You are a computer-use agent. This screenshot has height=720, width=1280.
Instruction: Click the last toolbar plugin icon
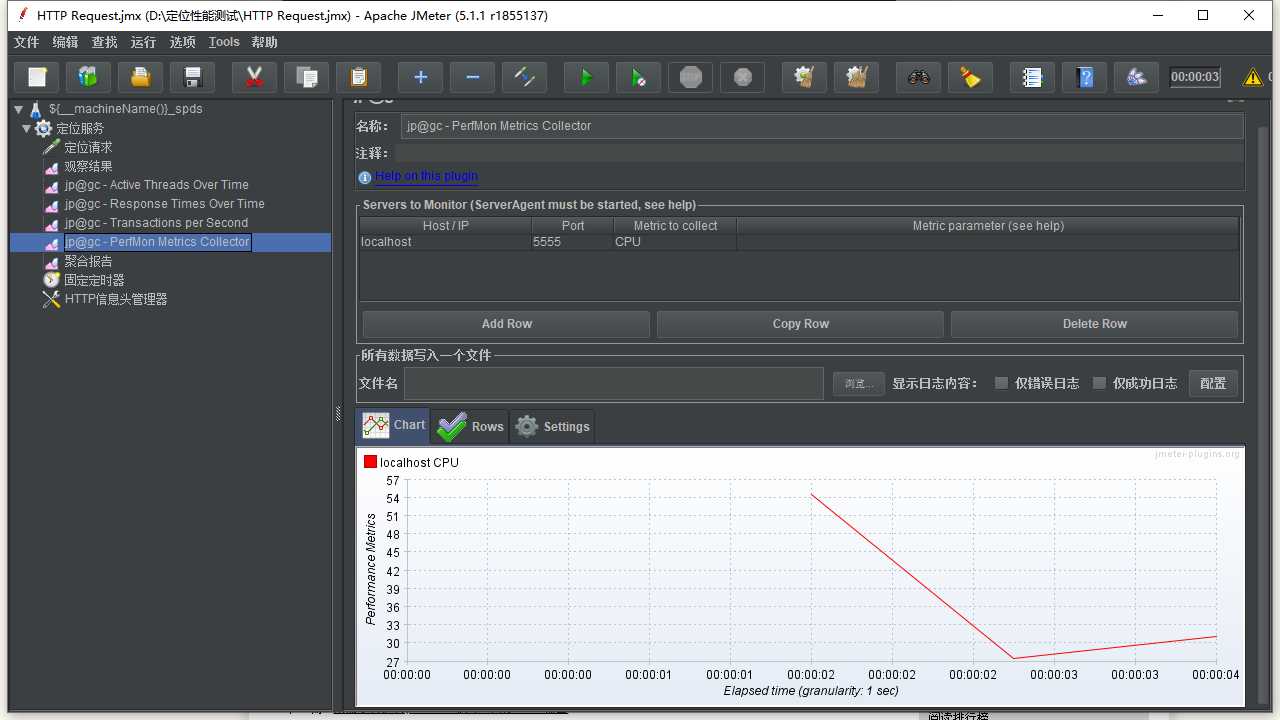pos(1136,77)
